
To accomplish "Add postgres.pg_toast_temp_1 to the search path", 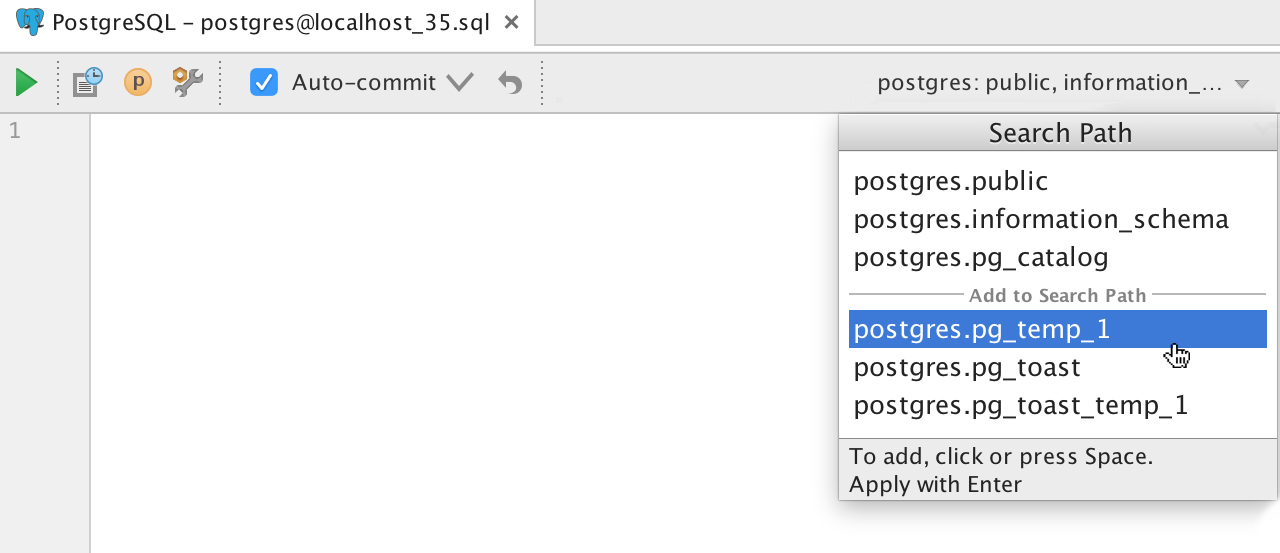I will [1021, 406].
